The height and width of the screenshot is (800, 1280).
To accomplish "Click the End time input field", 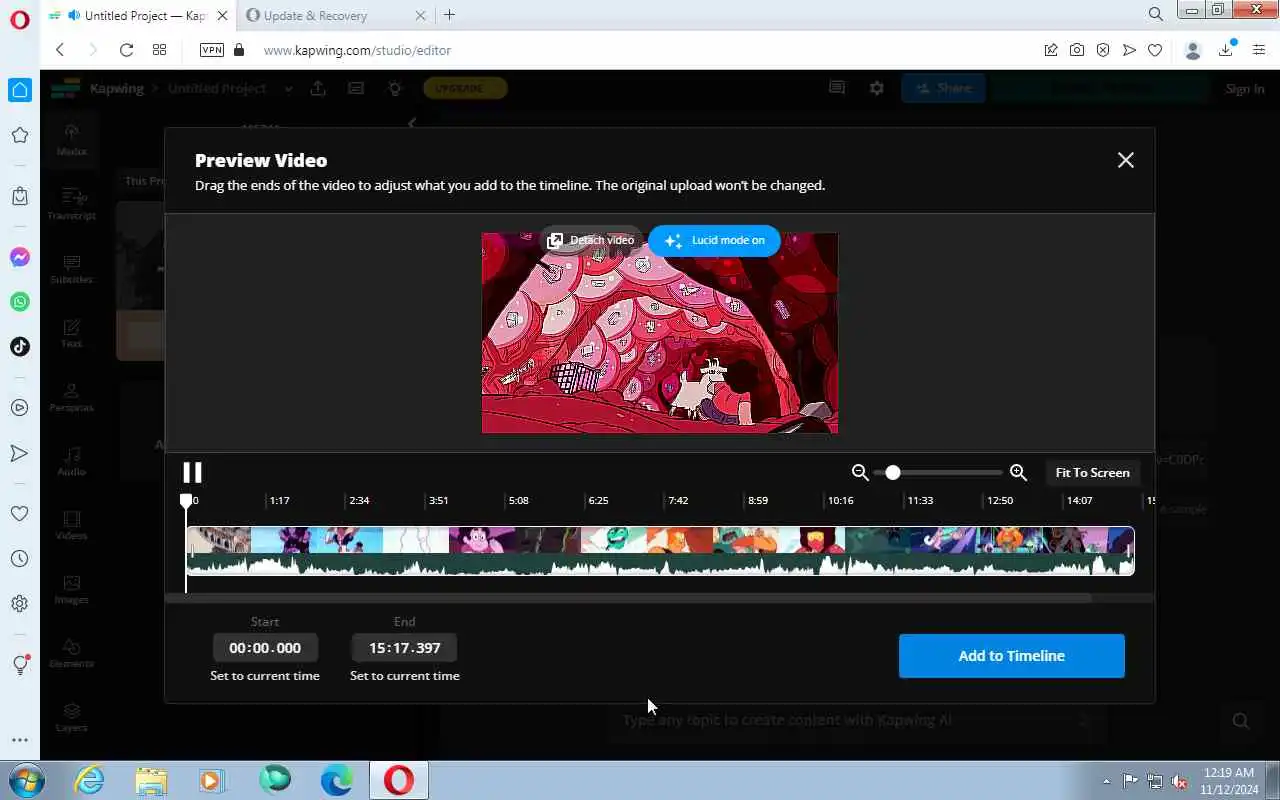I will tap(404, 648).
